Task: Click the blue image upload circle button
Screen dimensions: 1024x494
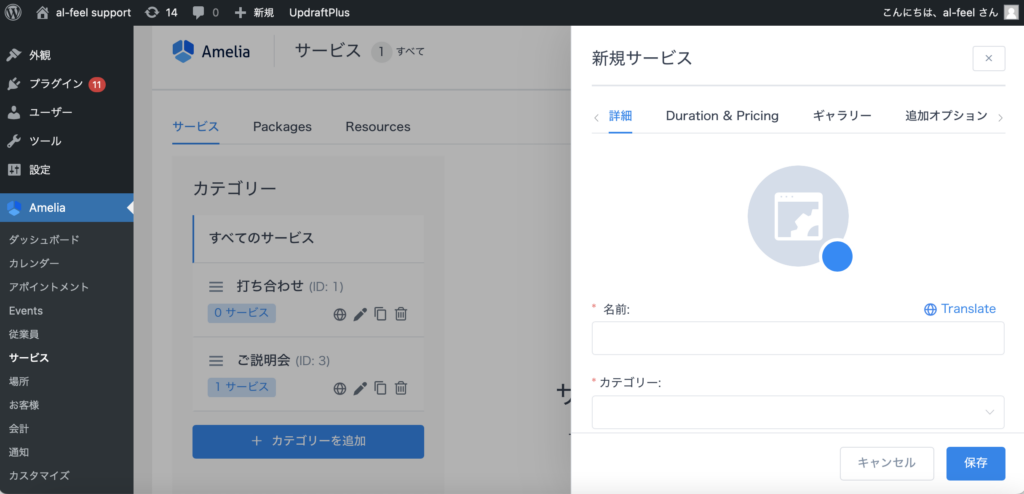Action: [836, 256]
